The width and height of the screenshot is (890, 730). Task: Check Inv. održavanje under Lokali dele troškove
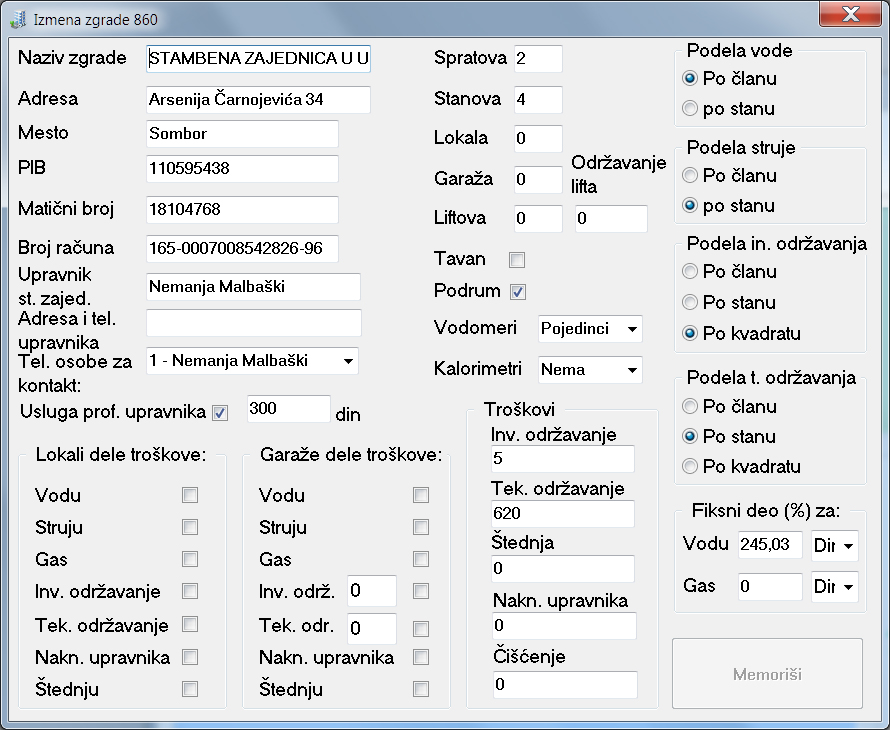pos(190,591)
